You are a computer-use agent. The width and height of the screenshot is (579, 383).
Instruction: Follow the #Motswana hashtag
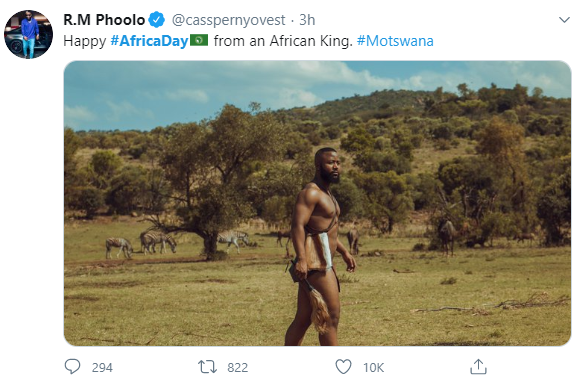click(x=395, y=41)
